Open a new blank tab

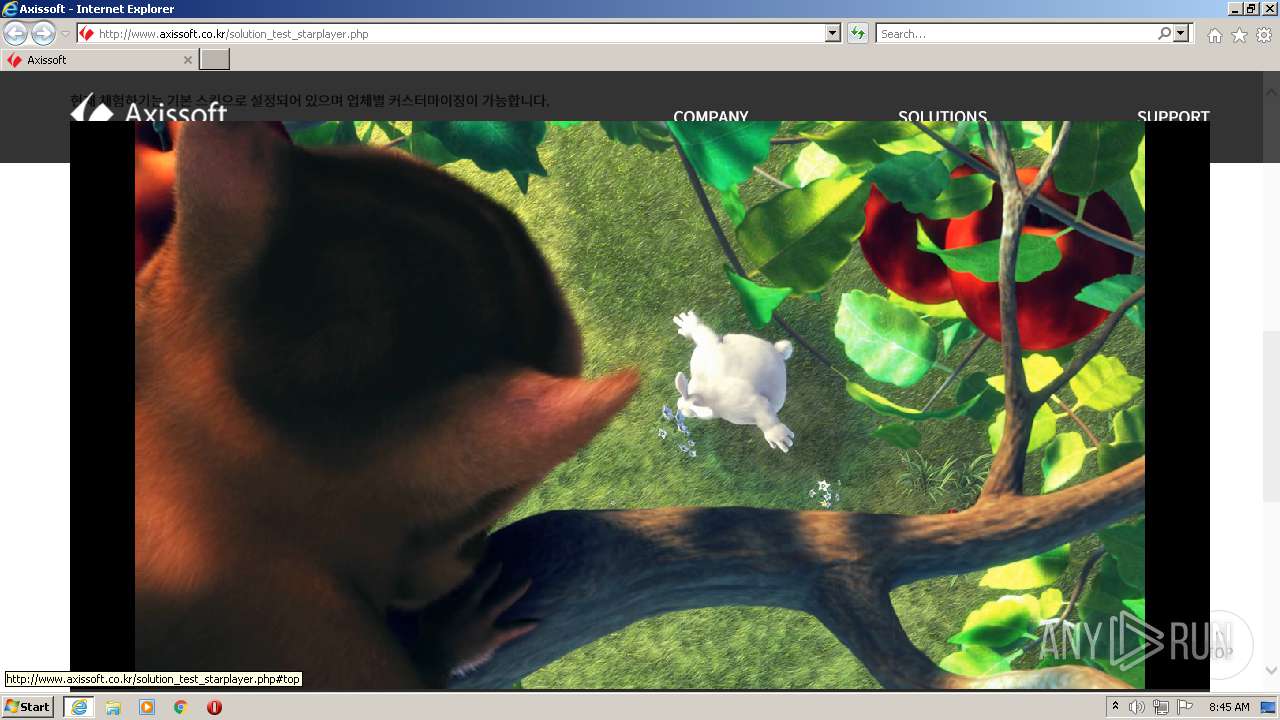(215, 60)
